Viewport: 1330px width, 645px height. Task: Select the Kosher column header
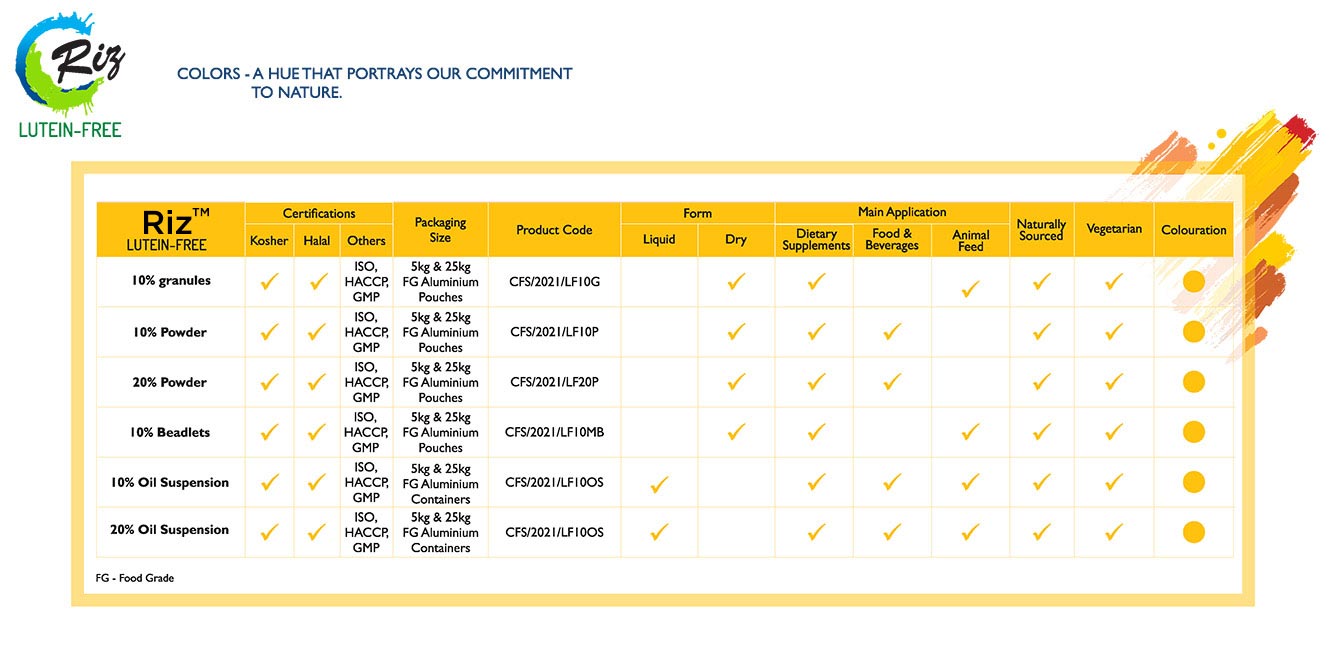[x=269, y=240]
